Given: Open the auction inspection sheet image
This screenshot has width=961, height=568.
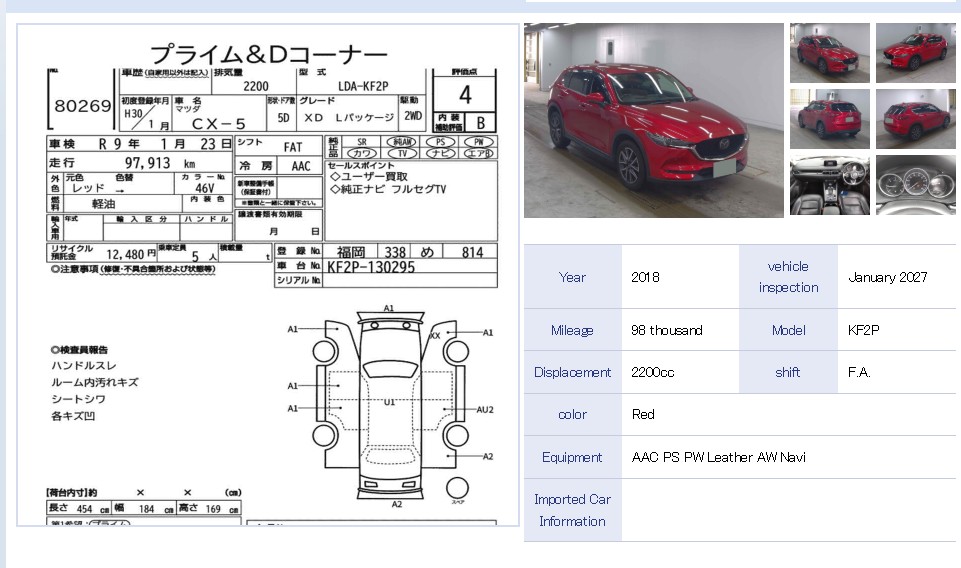Looking at the screenshot, I should coord(268,275).
